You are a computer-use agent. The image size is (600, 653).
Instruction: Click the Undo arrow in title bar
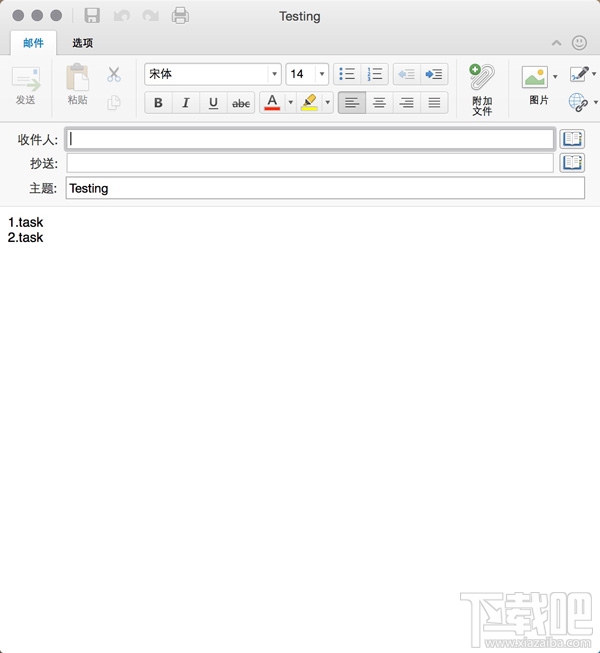click(122, 16)
